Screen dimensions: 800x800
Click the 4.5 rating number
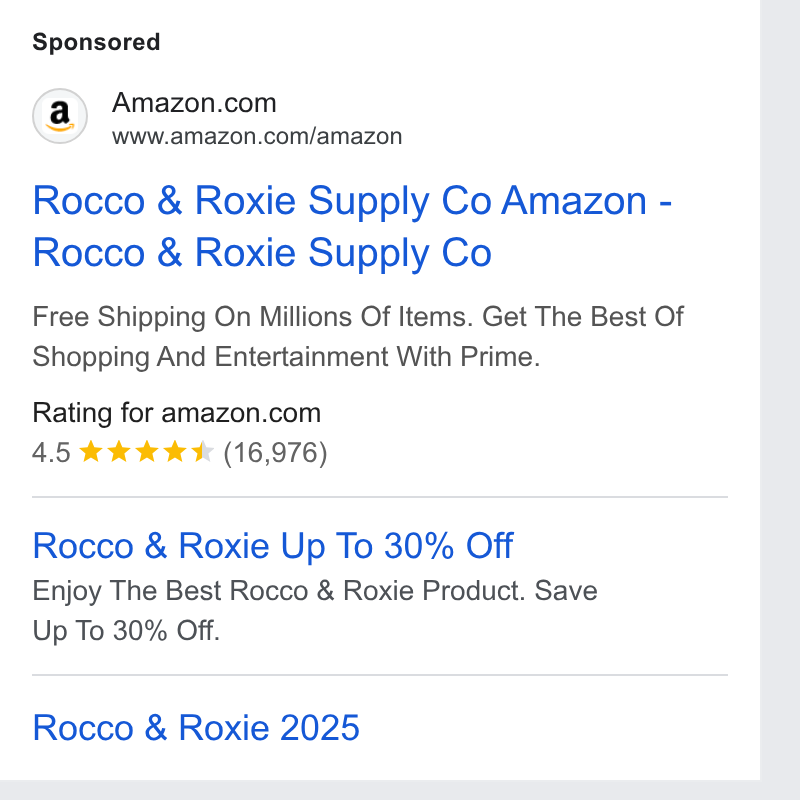(51, 453)
